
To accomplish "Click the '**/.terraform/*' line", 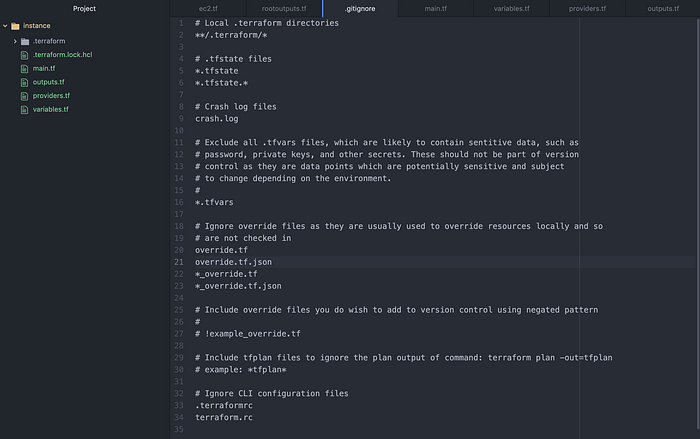I will 231,35.
